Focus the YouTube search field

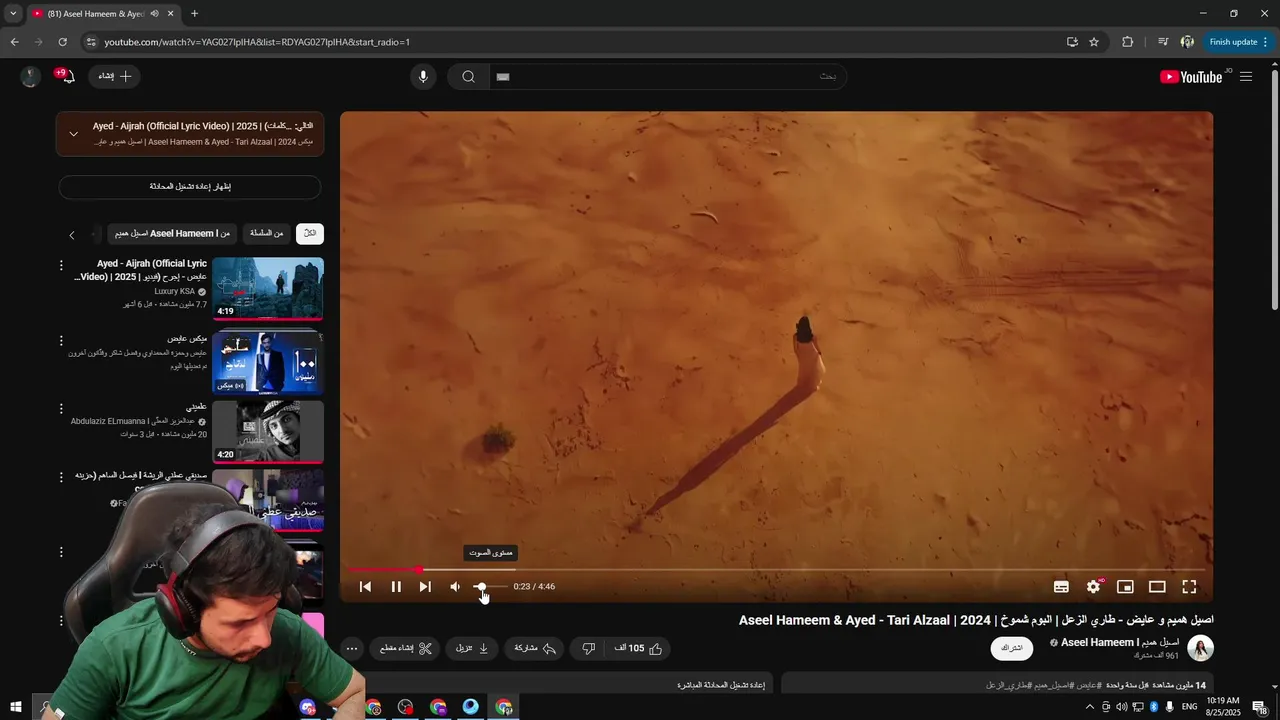tap(667, 77)
